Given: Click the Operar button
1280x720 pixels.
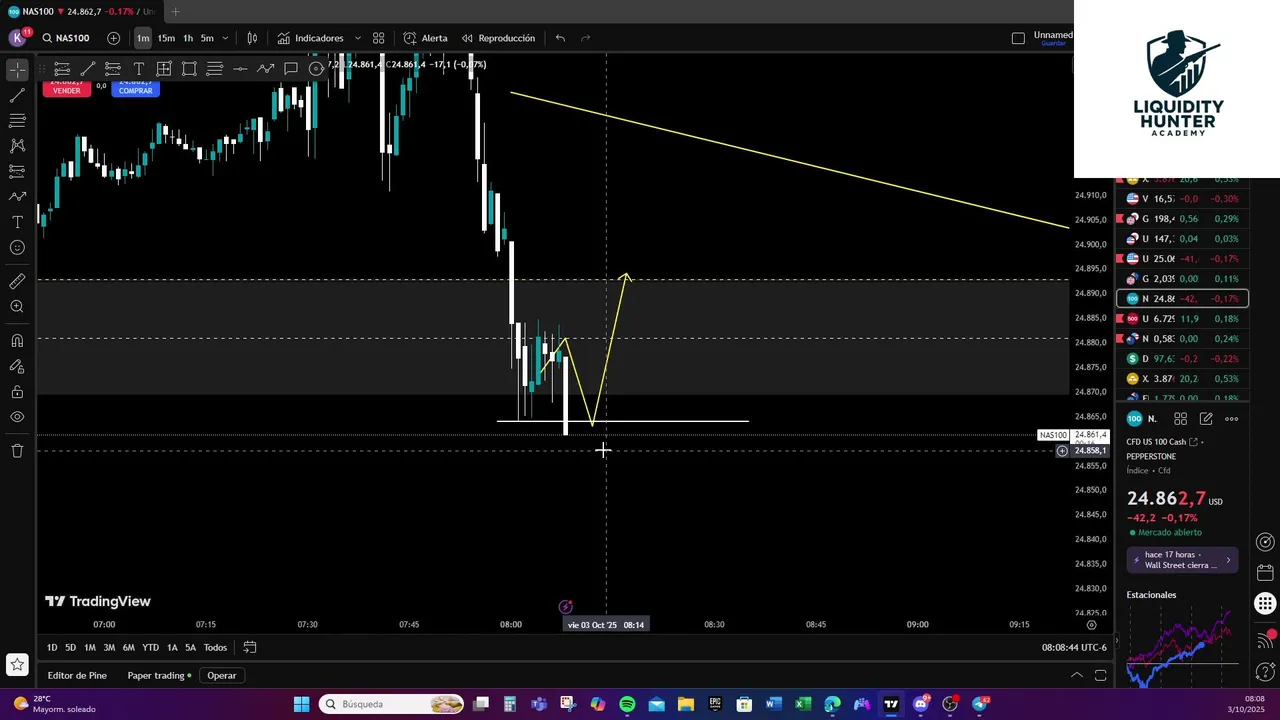Looking at the screenshot, I should pos(222,675).
